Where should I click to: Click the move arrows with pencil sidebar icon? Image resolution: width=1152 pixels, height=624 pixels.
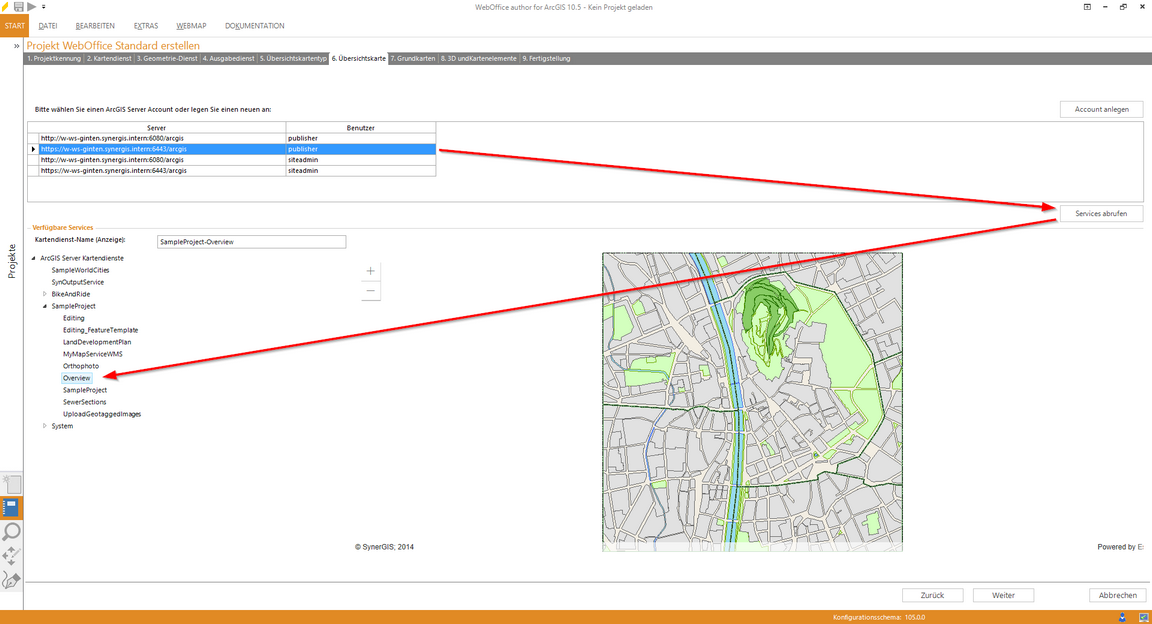coord(12,555)
